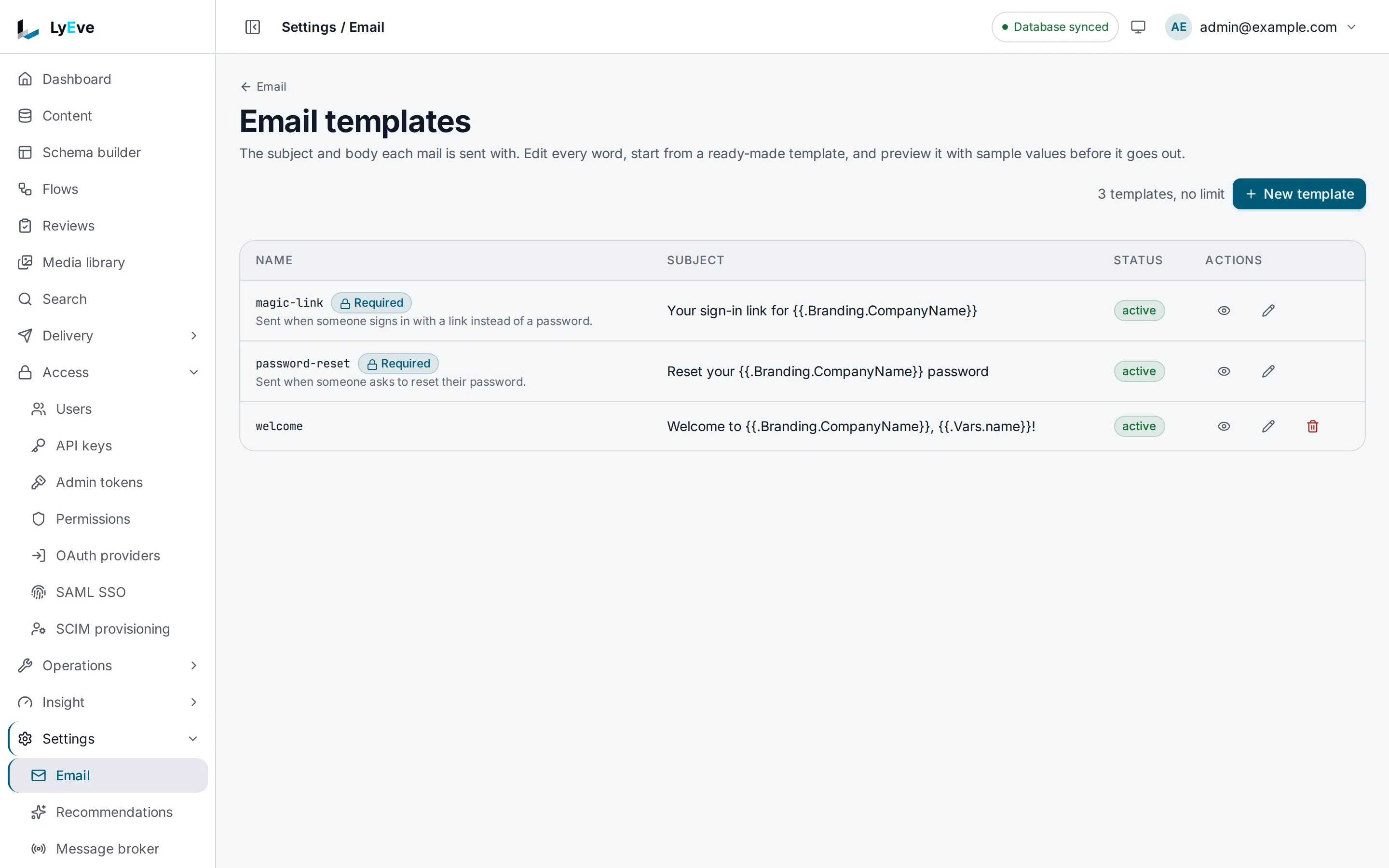Screen dimensions: 1389x868
Task: Click the Recommendations sparkle icon
Action: click(39, 813)
